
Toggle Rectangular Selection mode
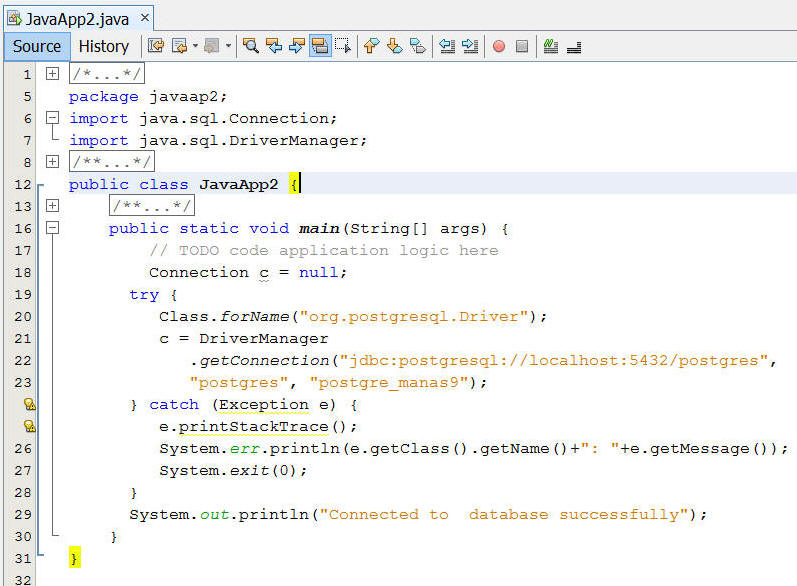[343, 46]
